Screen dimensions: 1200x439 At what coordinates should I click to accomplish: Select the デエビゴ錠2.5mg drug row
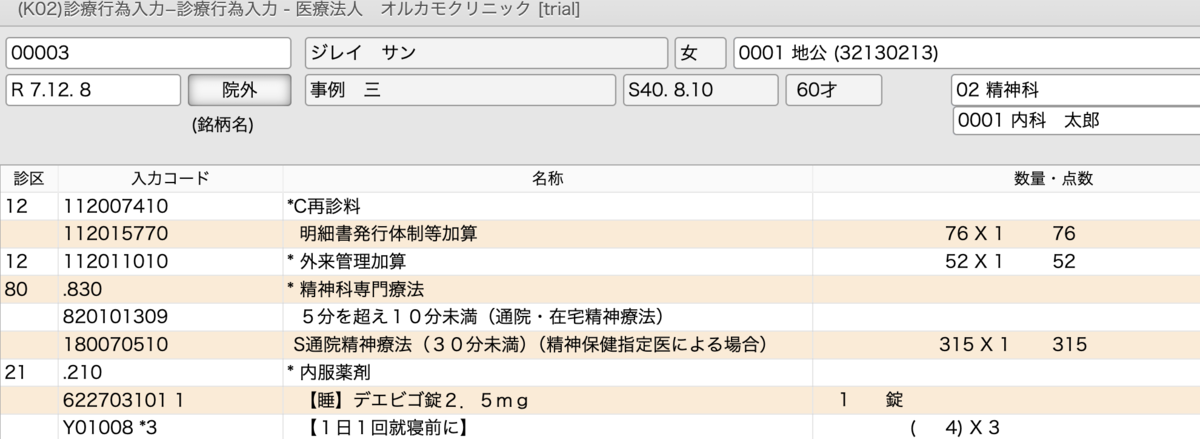(x=600, y=400)
